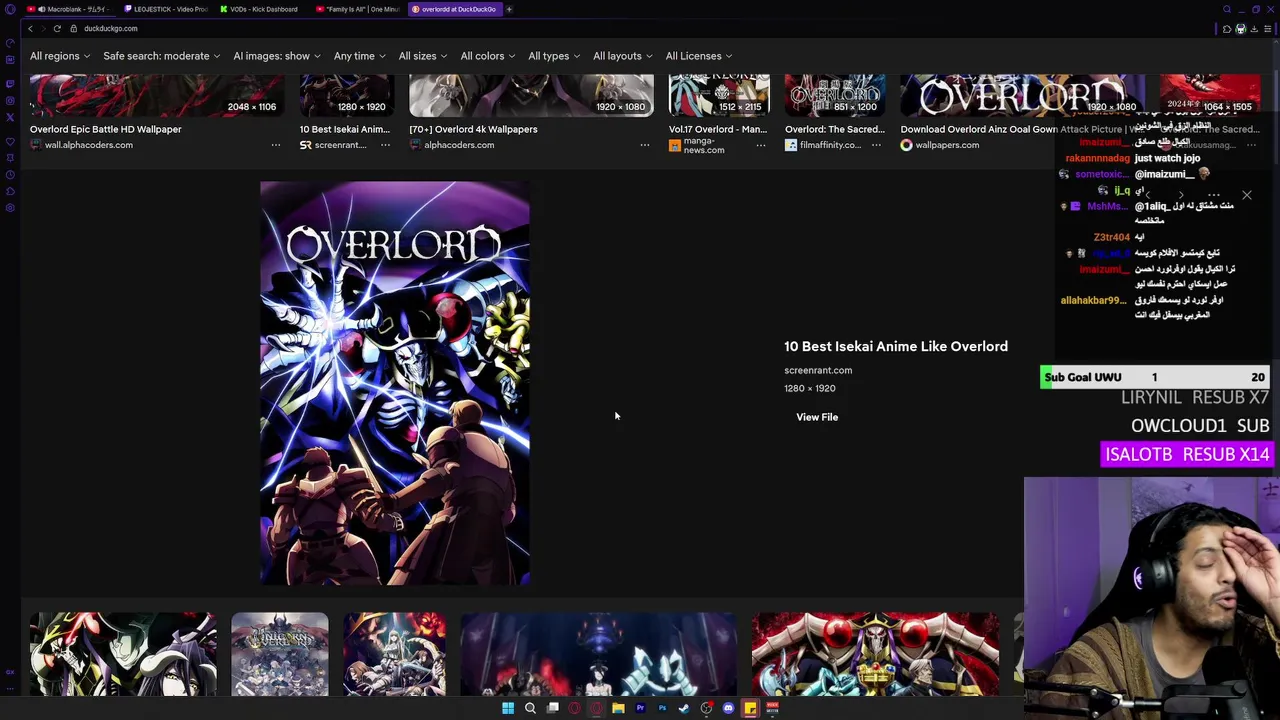Open 10 Best Isekai Anime Like Overlord title
This screenshot has width=1280, height=720.
click(896, 346)
